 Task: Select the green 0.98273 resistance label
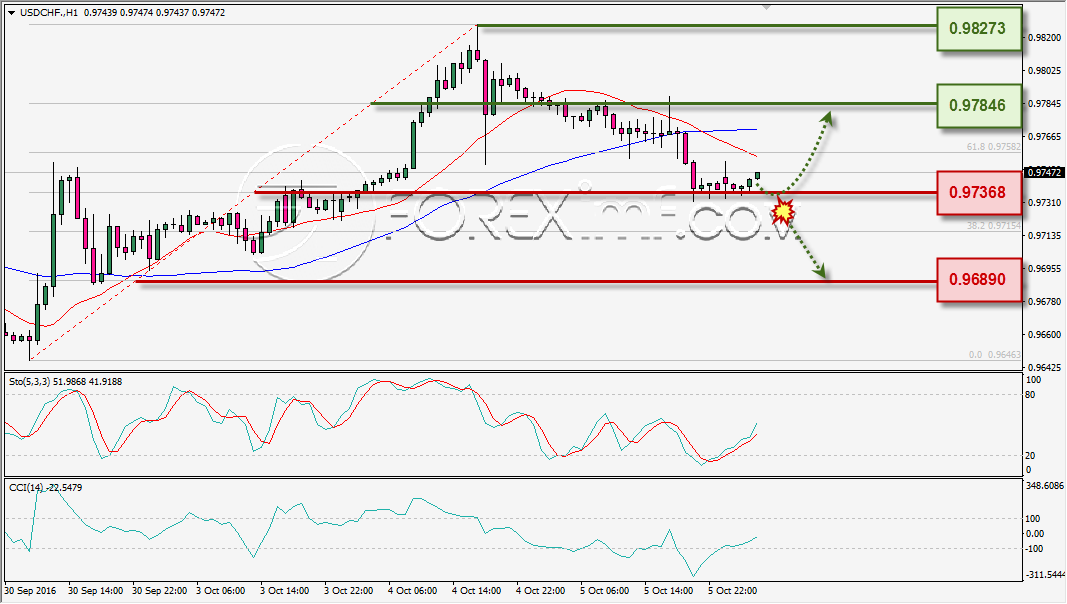point(979,29)
